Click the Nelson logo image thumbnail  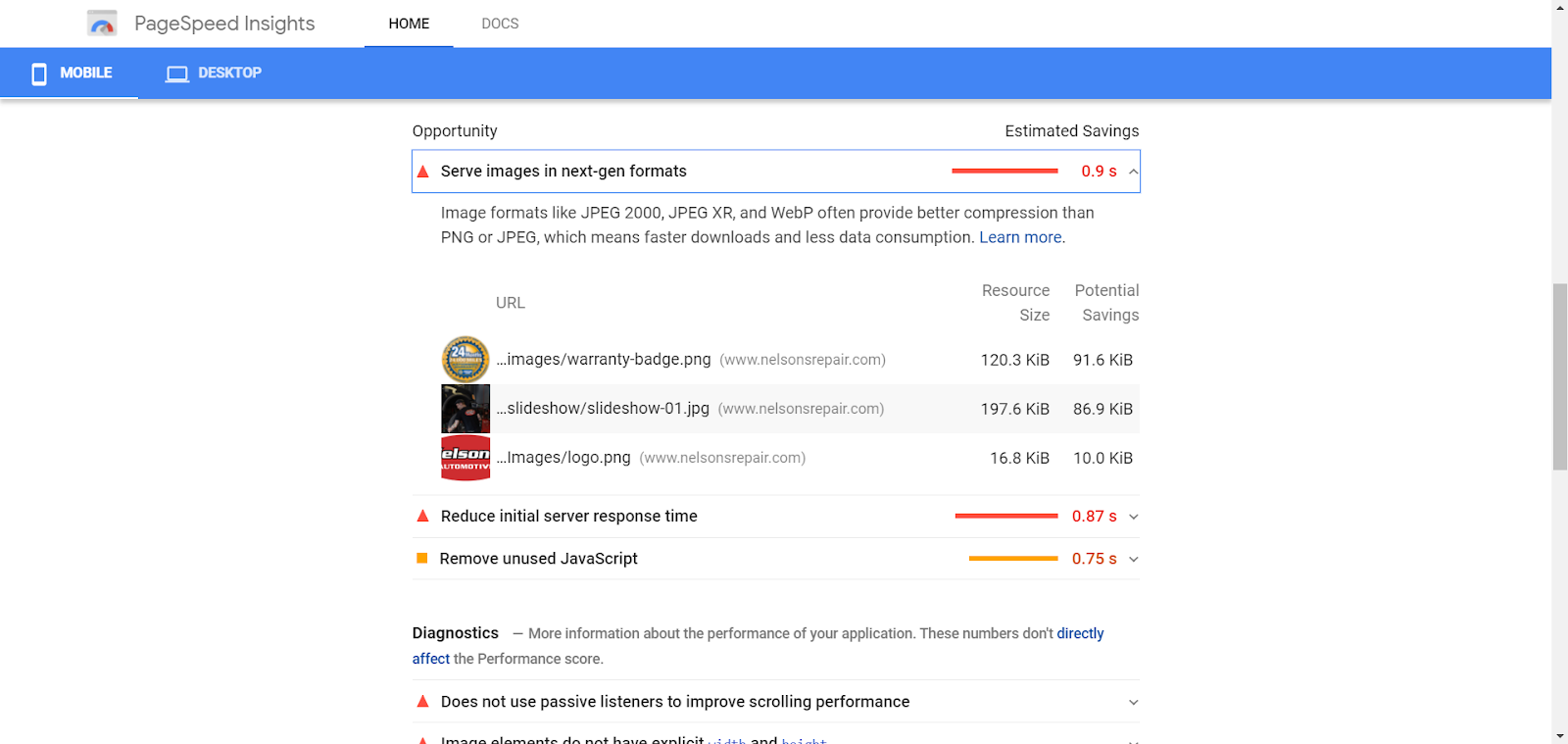point(465,458)
